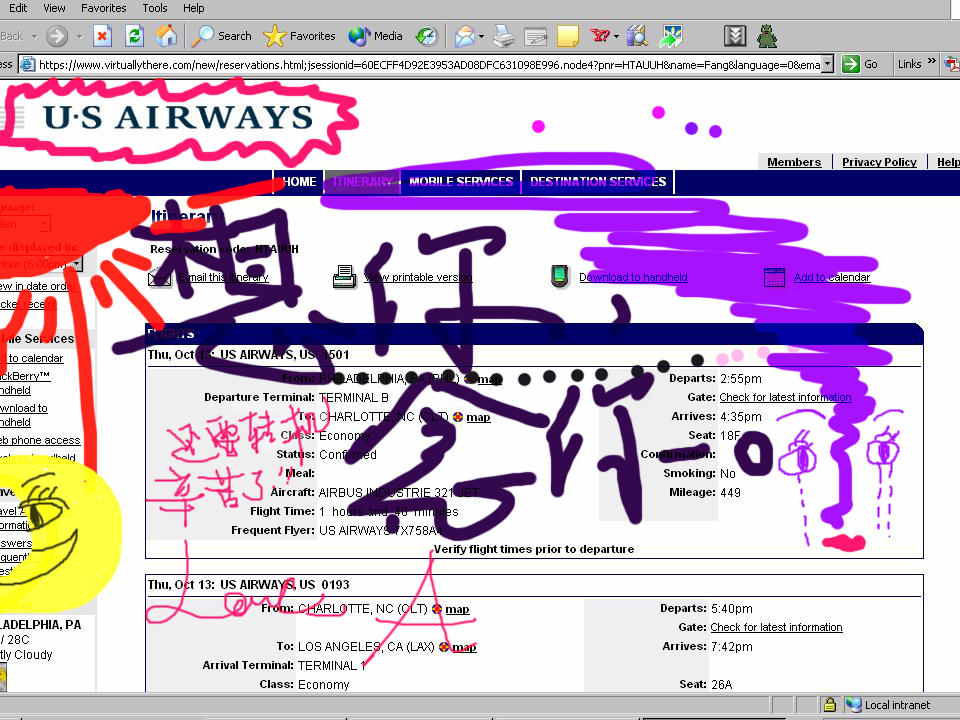
Task: Click View printable version link
Action: tap(418, 277)
